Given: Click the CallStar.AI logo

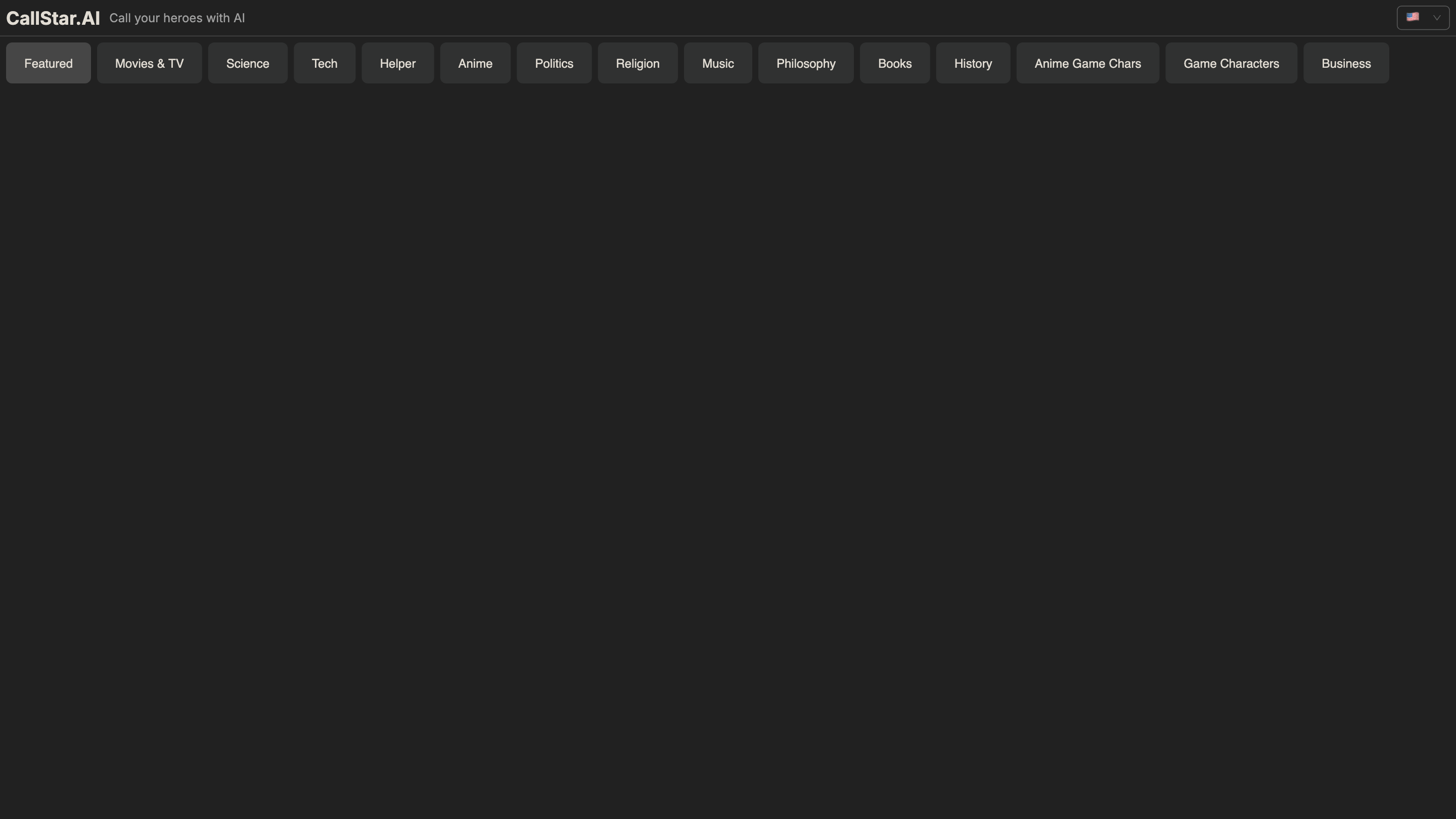Looking at the screenshot, I should pyautogui.click(x=53, y=18).
